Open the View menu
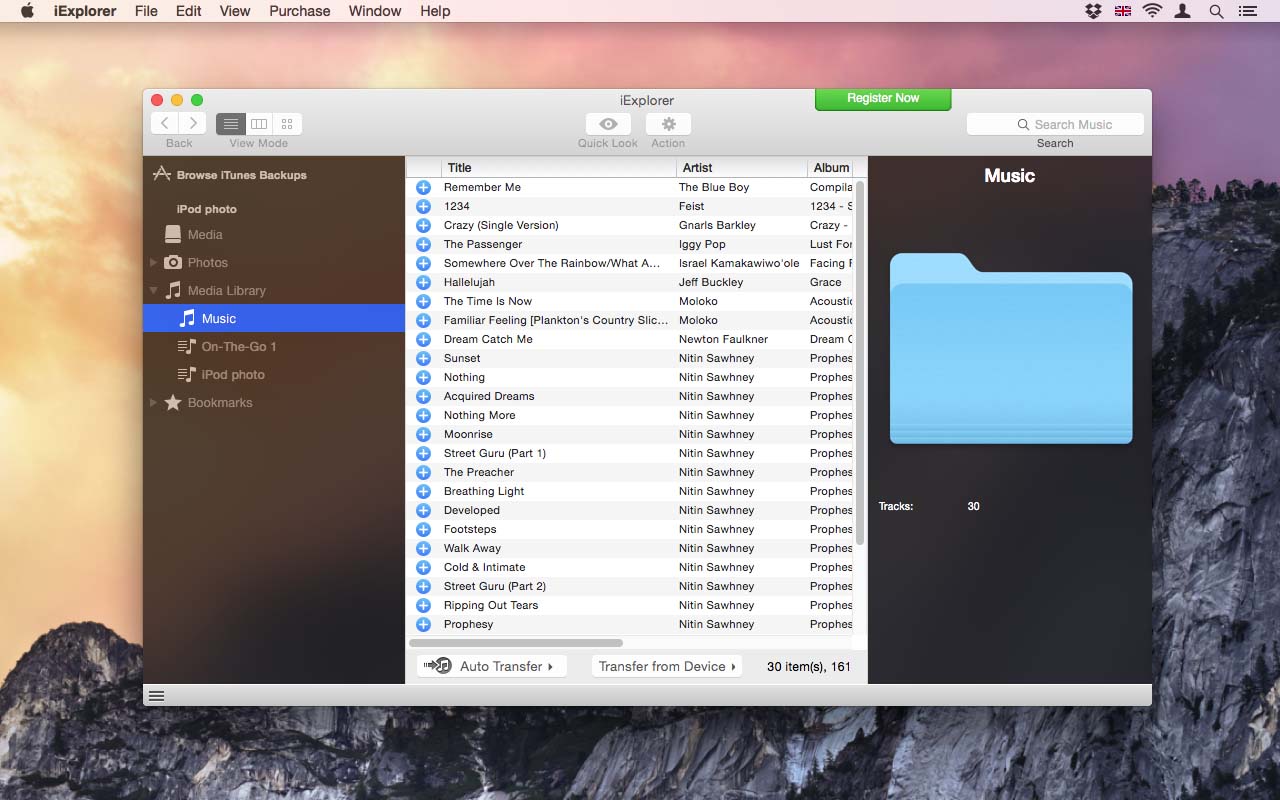 (235, 11)
